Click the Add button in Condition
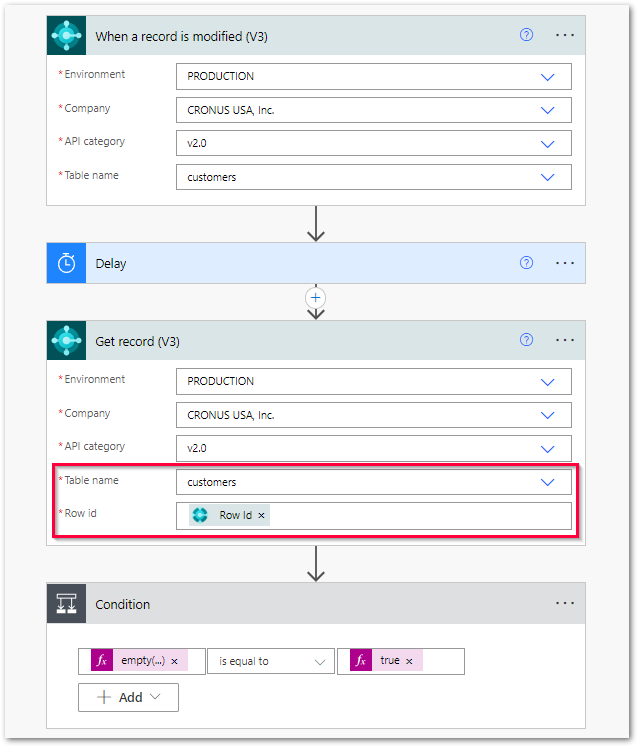638x747 pixels. (128, 697)
